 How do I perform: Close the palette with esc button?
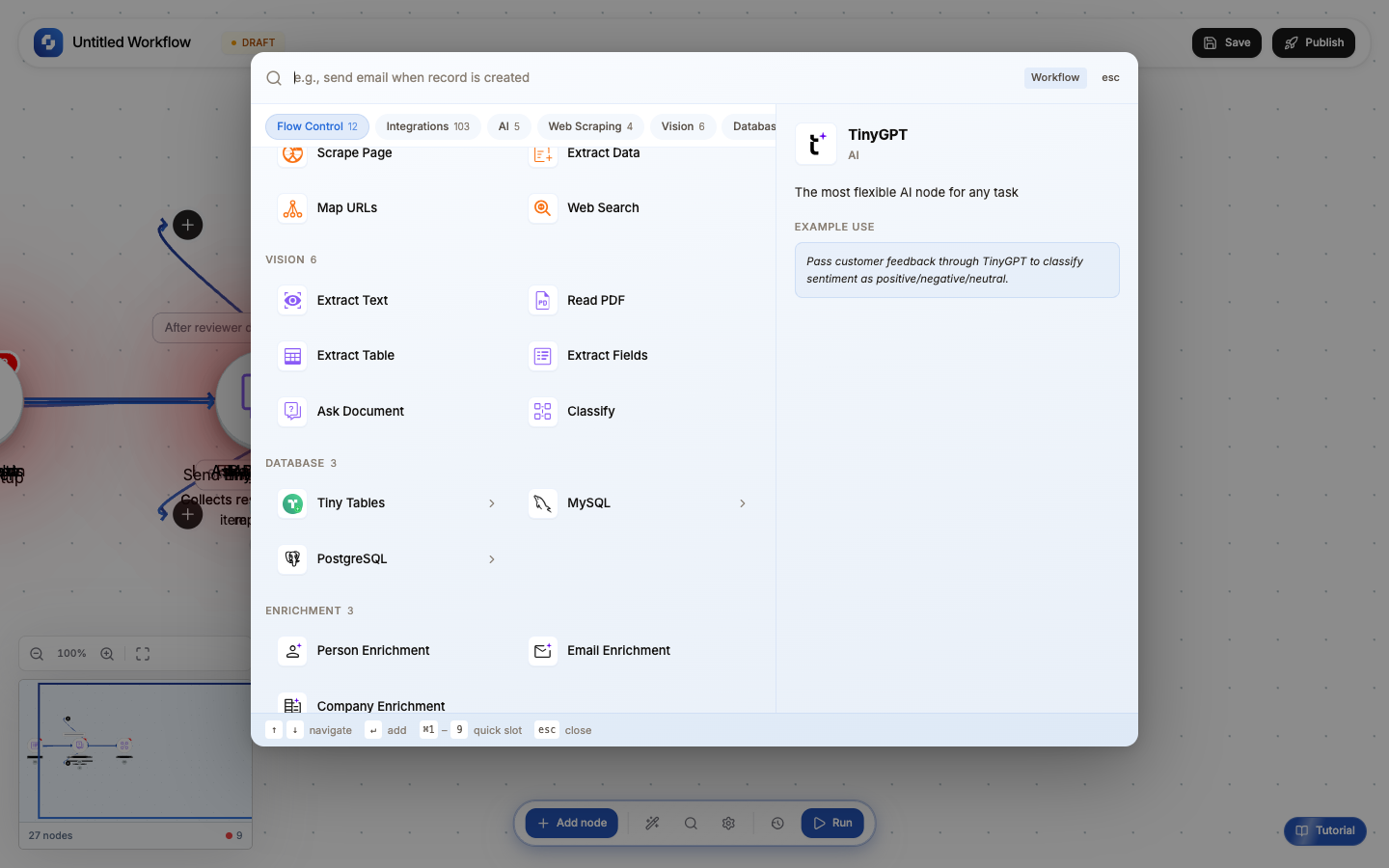tap(1110, 78)
